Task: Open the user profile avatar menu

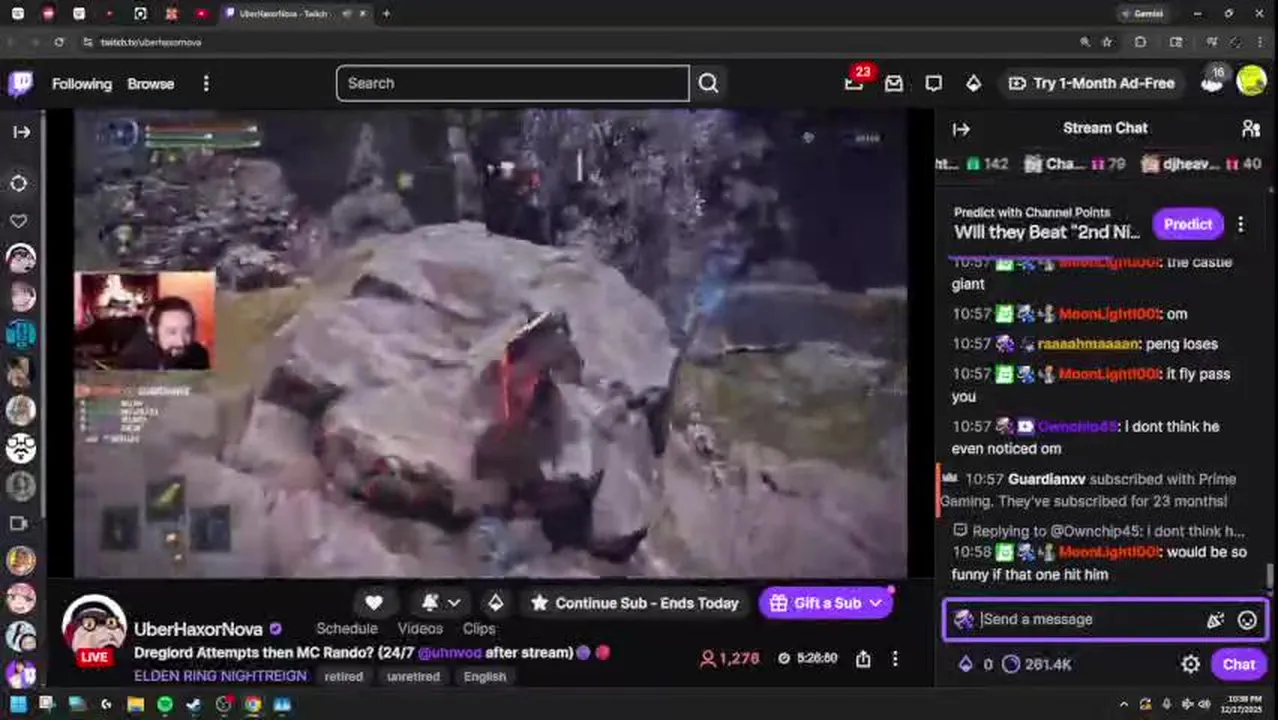Action: pyautogui.click(x=1251, y=81)
